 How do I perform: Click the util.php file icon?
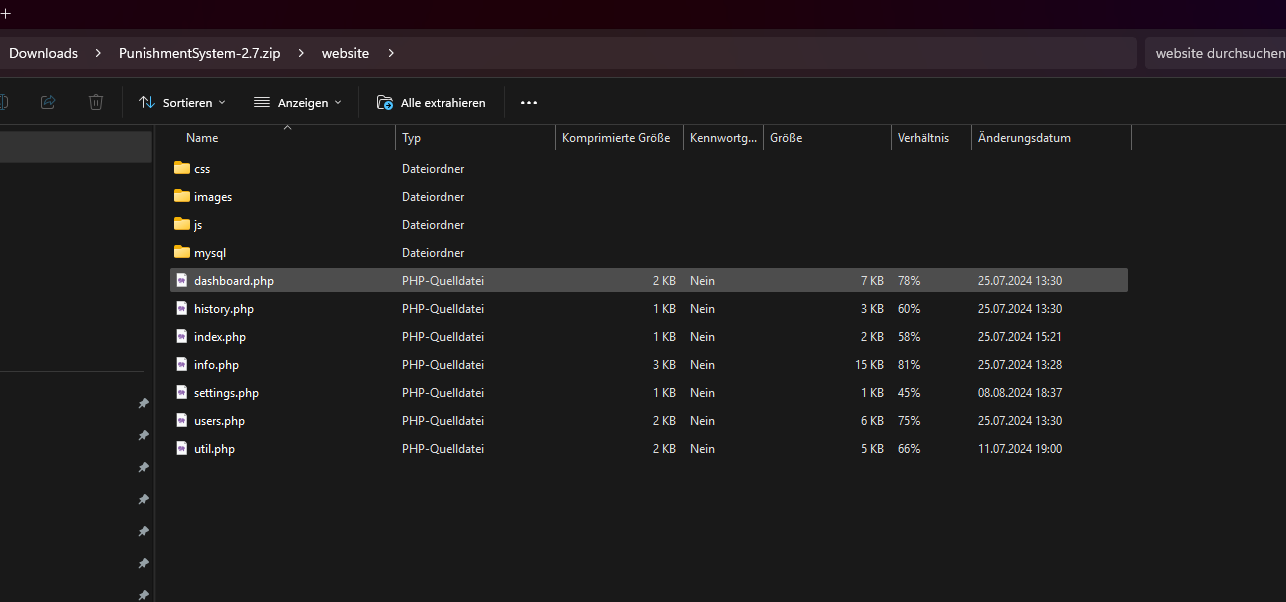[x=181, y=448]
